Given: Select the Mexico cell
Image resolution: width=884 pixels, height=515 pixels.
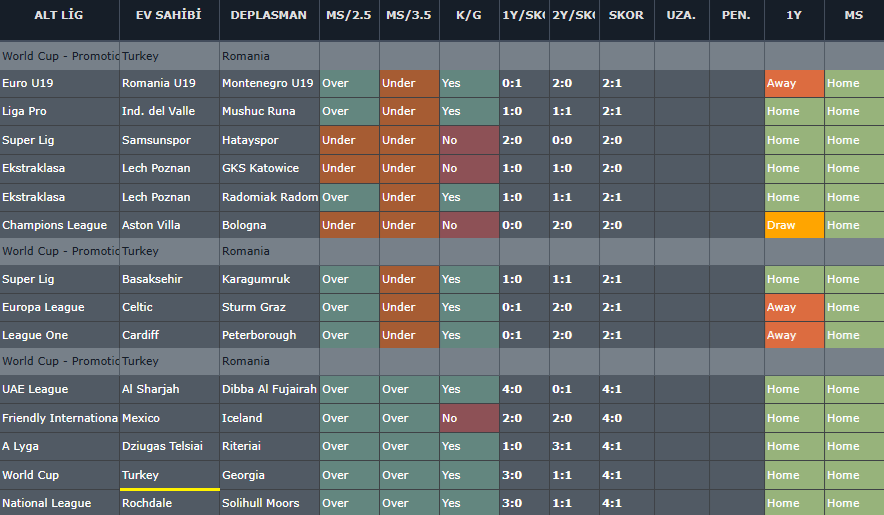Looking at the screenshot, I should click(x=169, y=418).
